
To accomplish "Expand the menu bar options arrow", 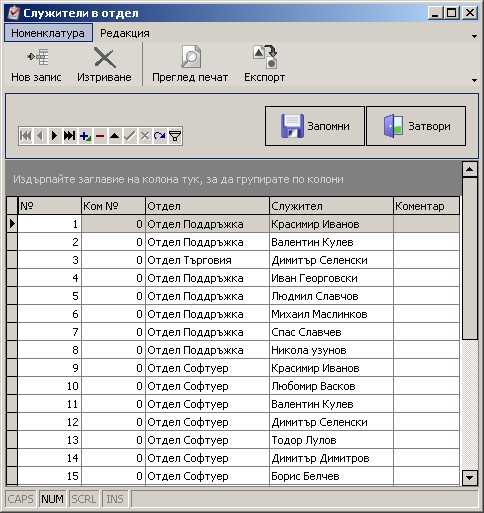I will (474, 36).
